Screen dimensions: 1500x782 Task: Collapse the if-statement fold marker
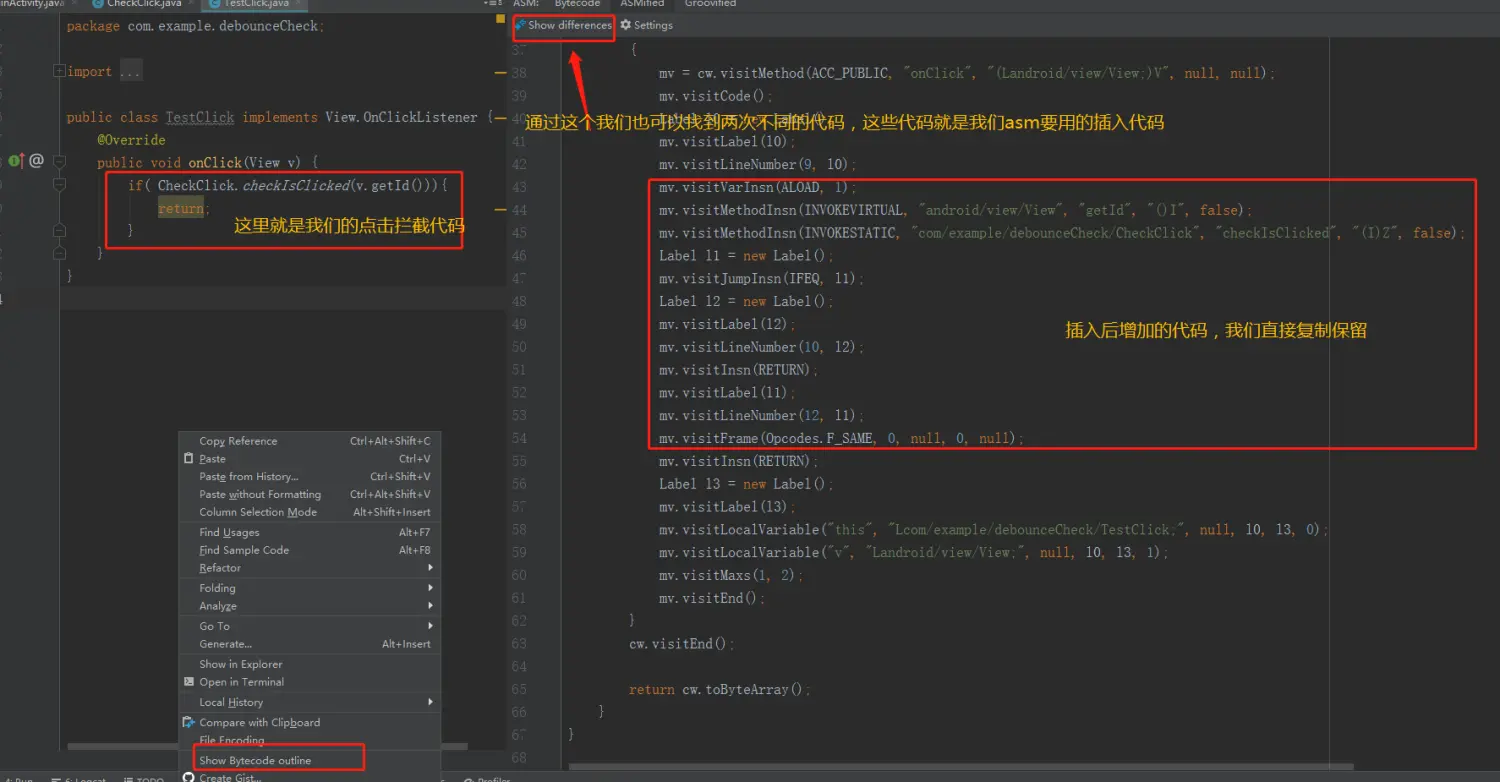(59, 186)
